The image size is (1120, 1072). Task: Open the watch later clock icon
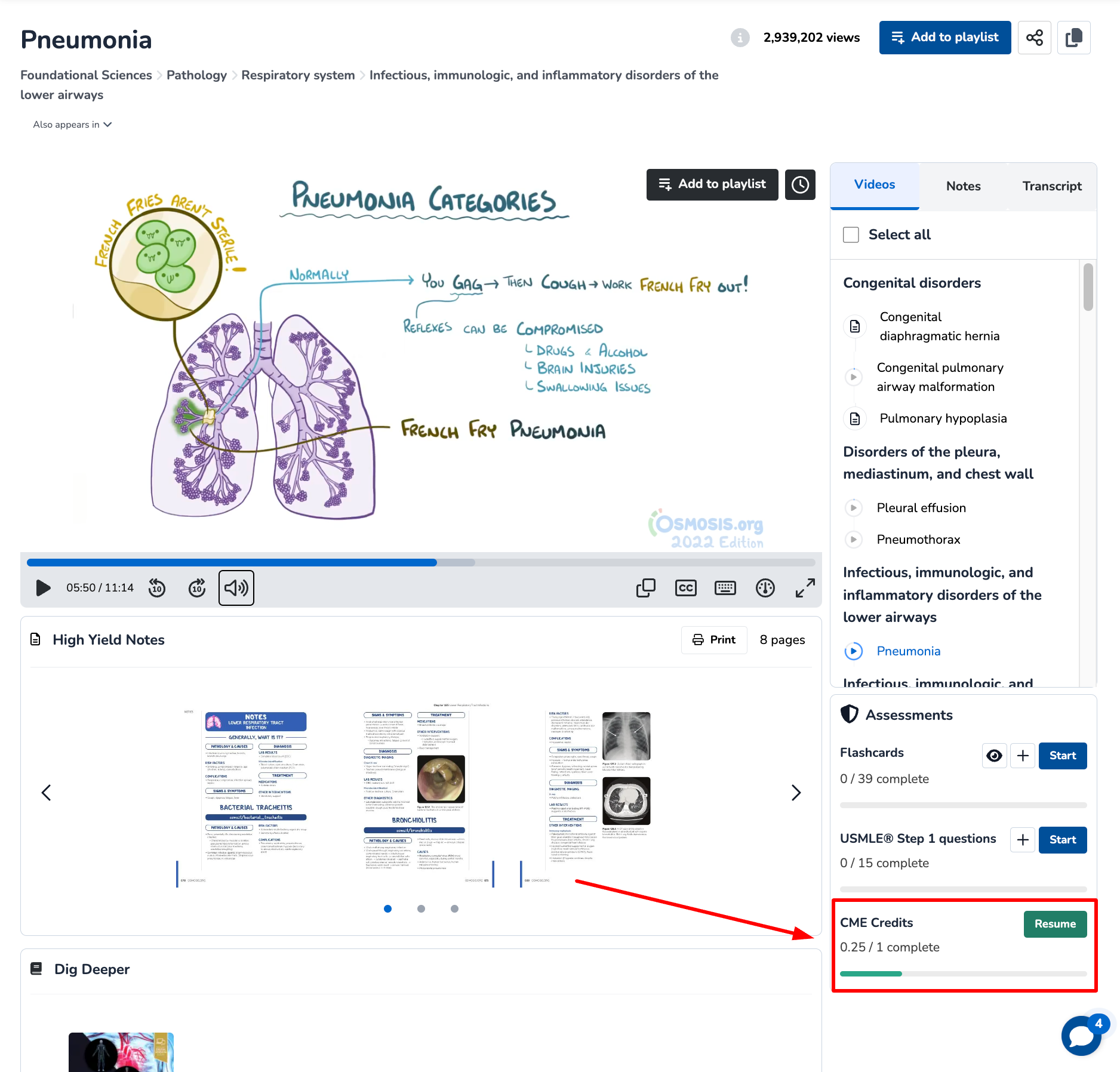pyautogui.click(x=800, y=184)
